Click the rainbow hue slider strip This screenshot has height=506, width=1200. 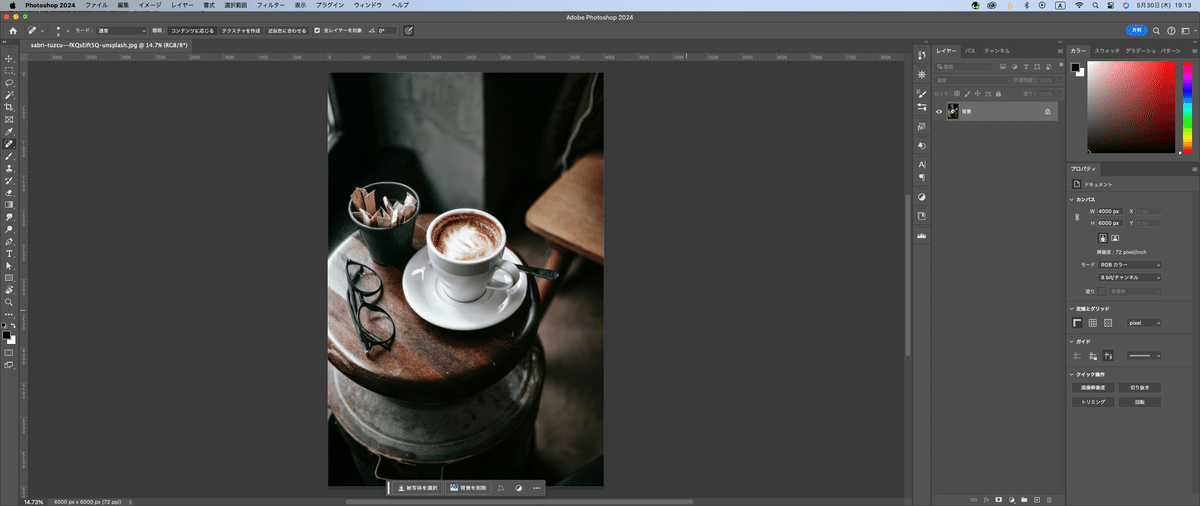1186,108
